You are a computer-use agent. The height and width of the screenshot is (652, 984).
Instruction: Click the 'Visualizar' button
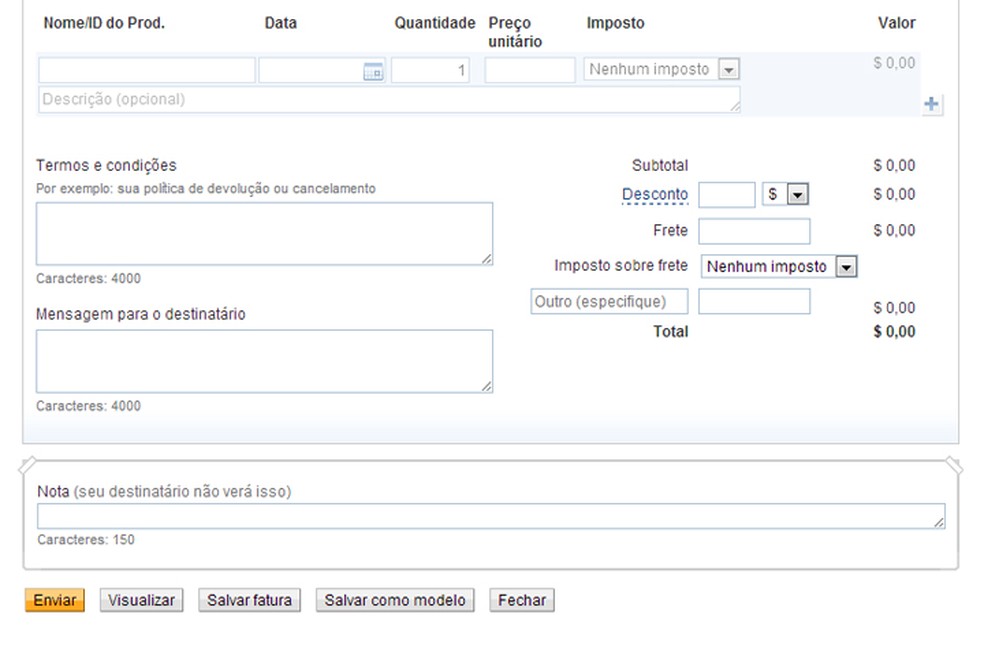click(140, 600)
